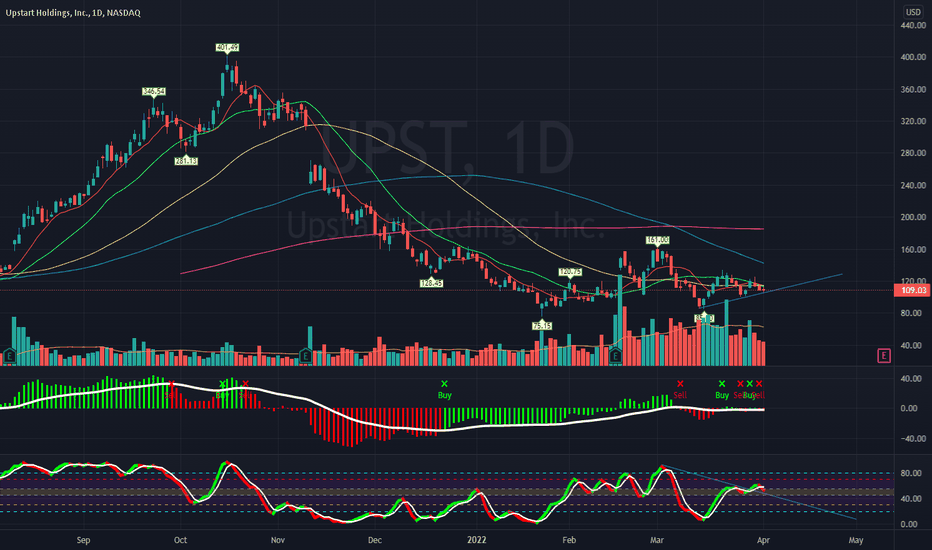Click the Nov label on time axis
The height and width of the screenshot is (550, 932).
coord(278,540)
